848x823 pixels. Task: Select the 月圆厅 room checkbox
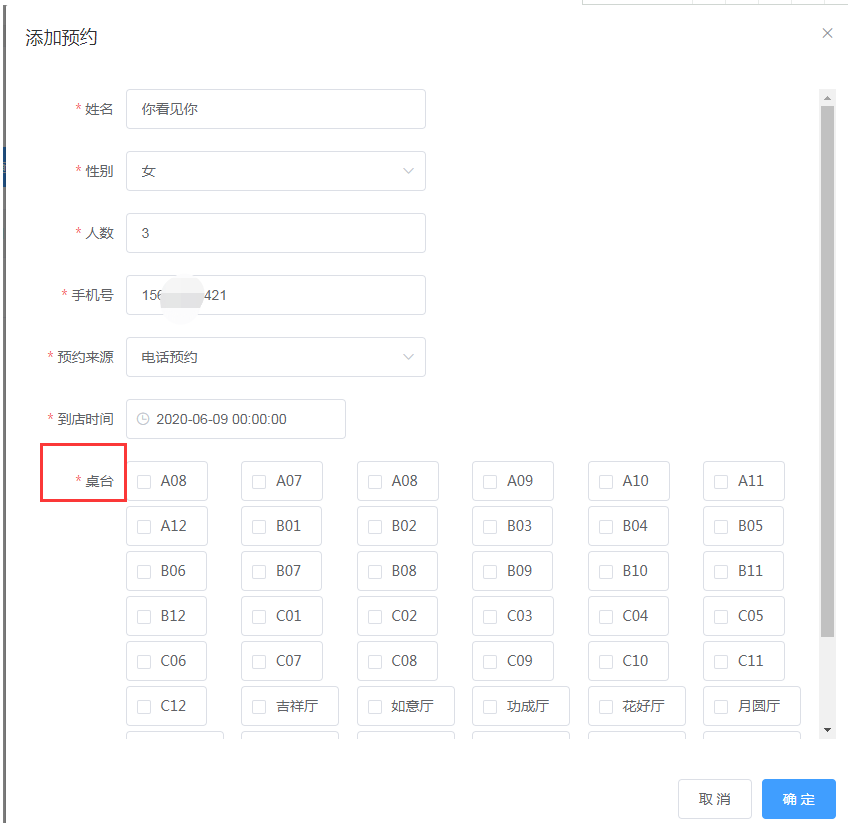click(x=721, y=707)
